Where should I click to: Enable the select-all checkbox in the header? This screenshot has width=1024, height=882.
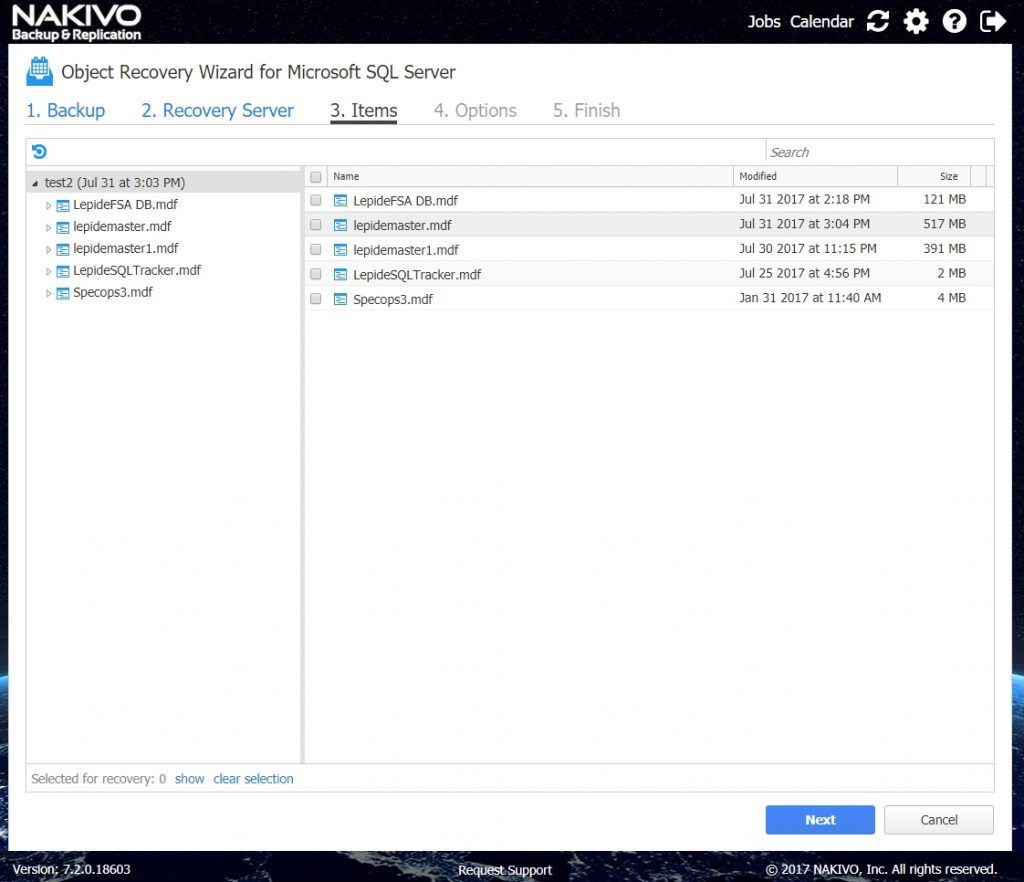pos(315,176)
